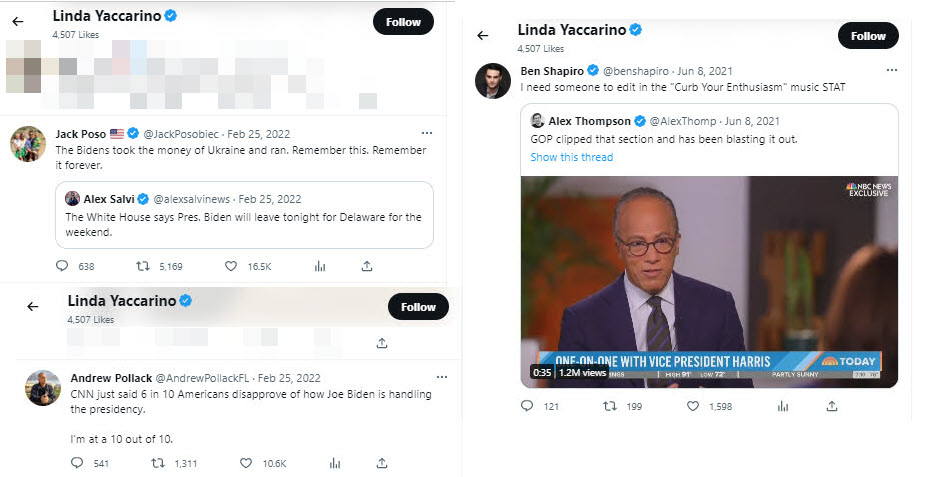
Task: Retweet Jack Posobiec's tweet about the Bidens
Action: pyautogui.click(x=141, y=266)
